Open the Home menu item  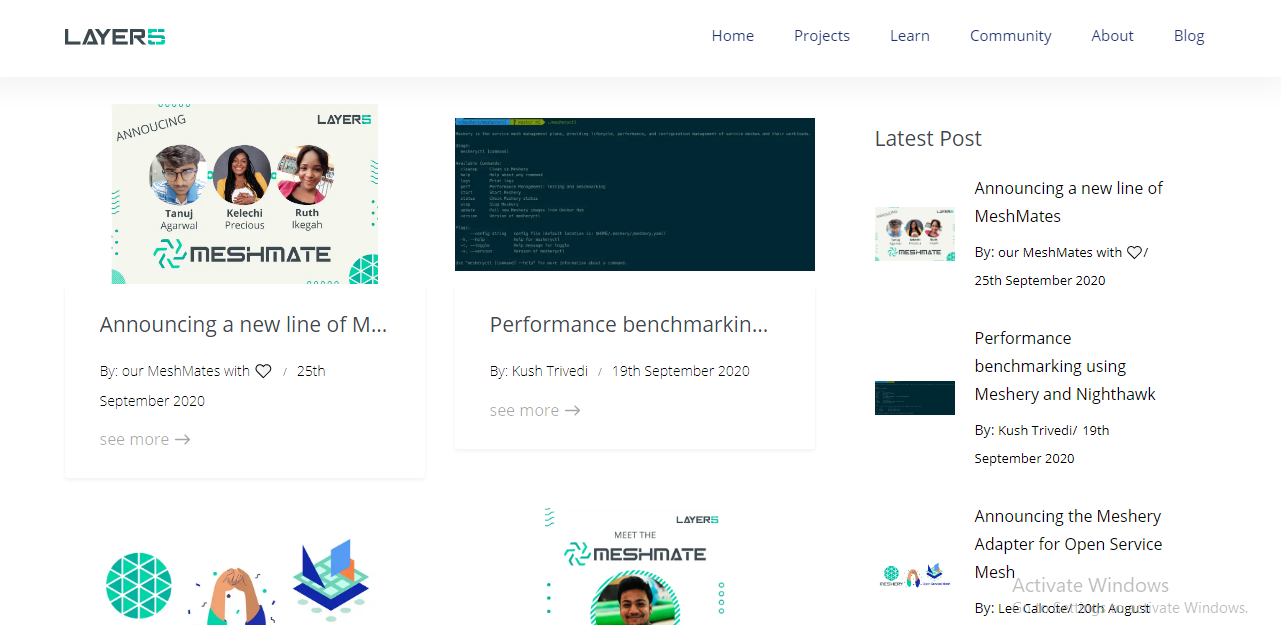coord(733,36)
